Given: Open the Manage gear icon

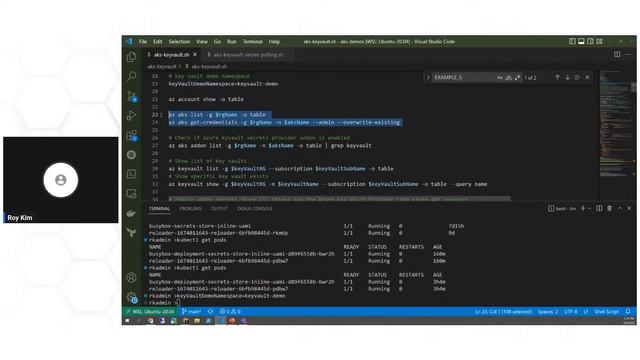Looking at the screenshot, I should point(131,298).
